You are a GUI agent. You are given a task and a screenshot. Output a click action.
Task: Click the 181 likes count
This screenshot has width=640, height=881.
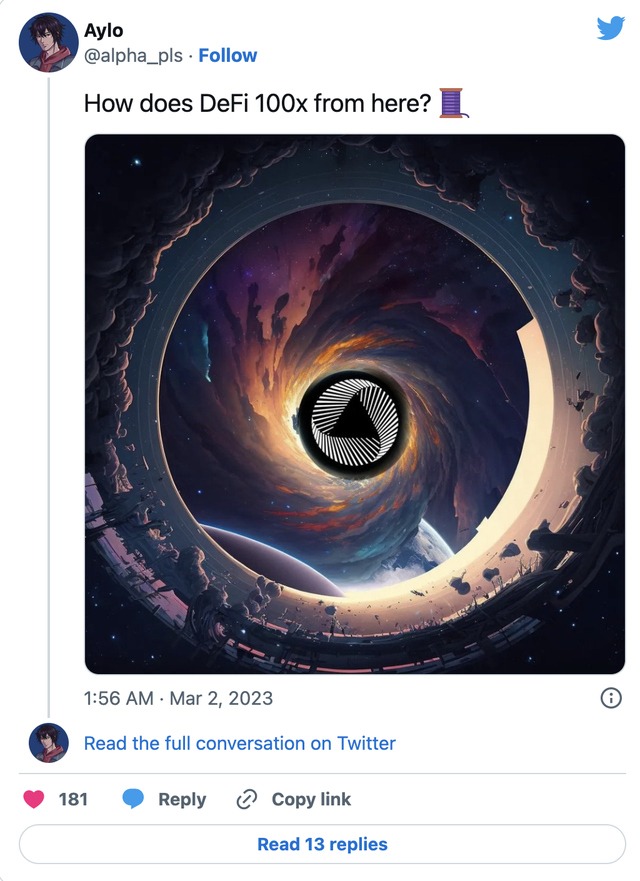tap(73, 799)
